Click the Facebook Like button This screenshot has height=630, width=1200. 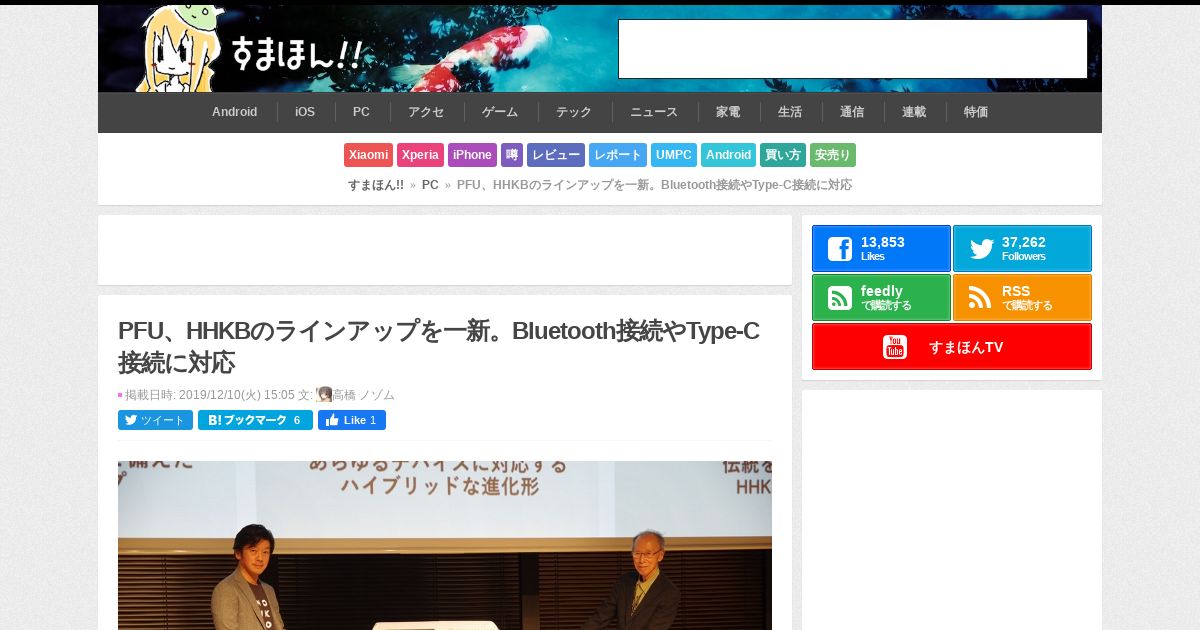click(x=352, y=420)
